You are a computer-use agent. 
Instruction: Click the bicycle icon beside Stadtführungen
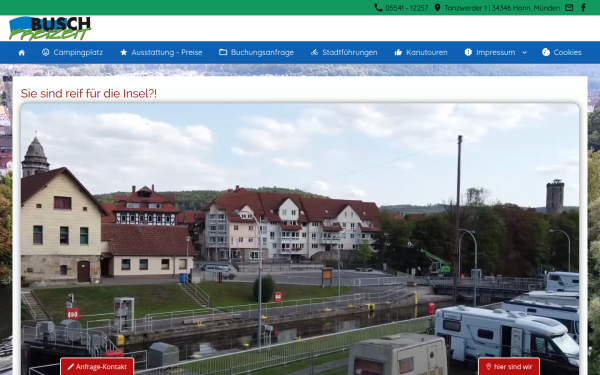click(314, 52)
